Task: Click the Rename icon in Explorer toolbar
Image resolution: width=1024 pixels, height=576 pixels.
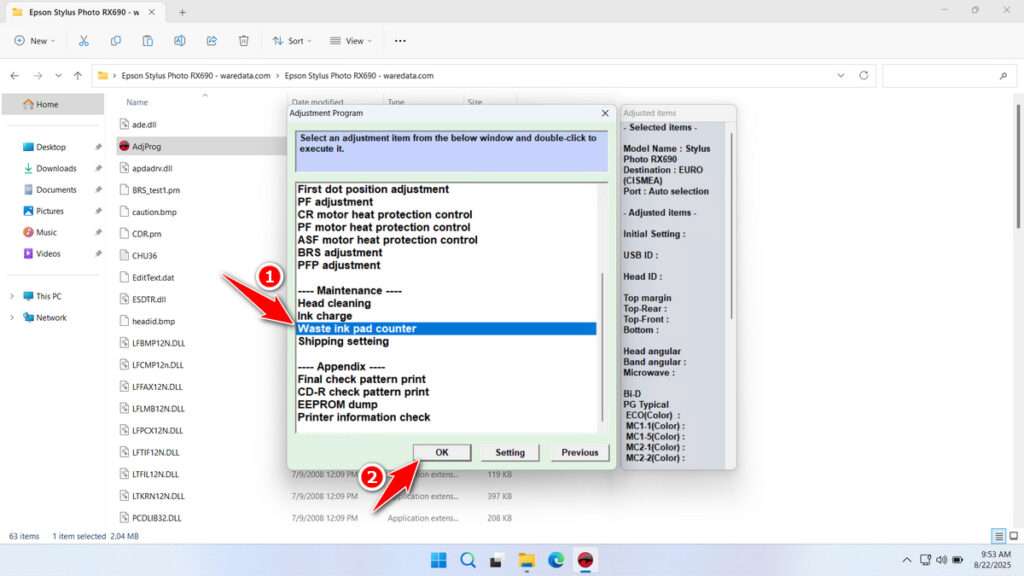Action: pyautogui.click(x=180, y=40)
